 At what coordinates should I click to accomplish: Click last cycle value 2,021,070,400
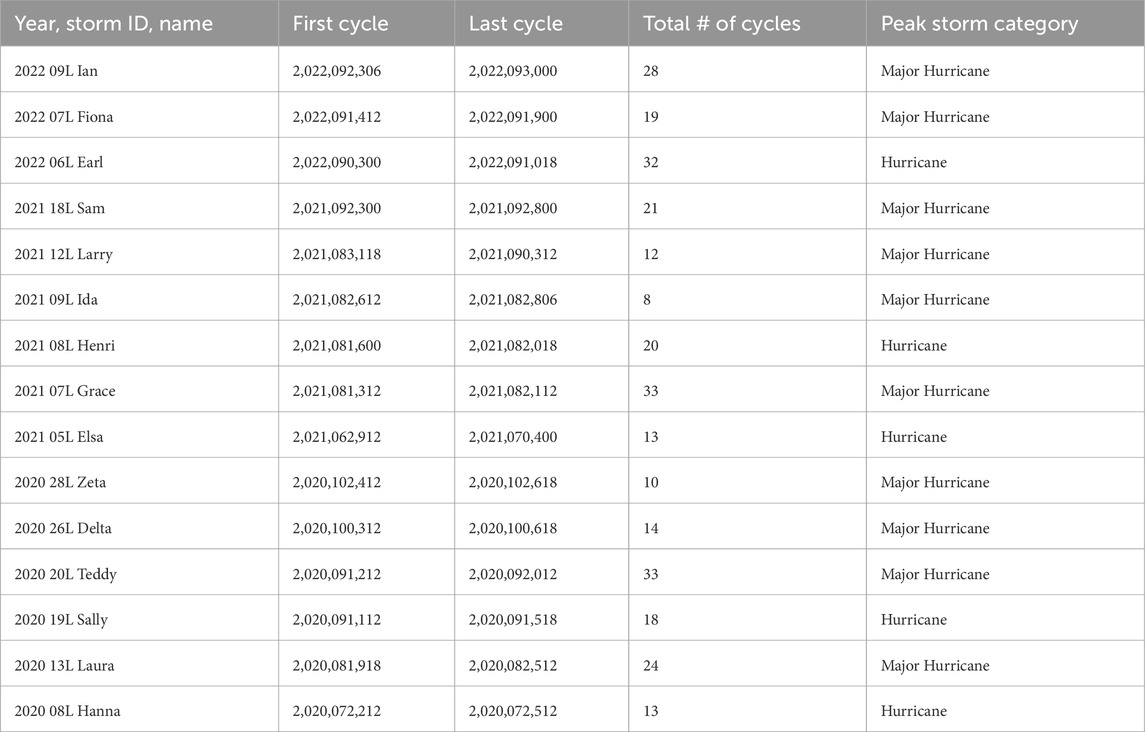click(513, 437)
